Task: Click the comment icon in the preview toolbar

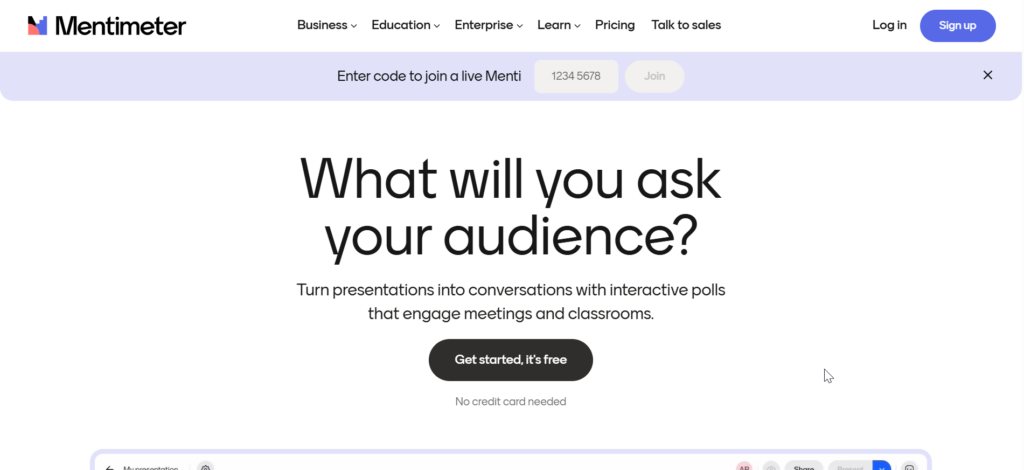Action: click(909, 466)
